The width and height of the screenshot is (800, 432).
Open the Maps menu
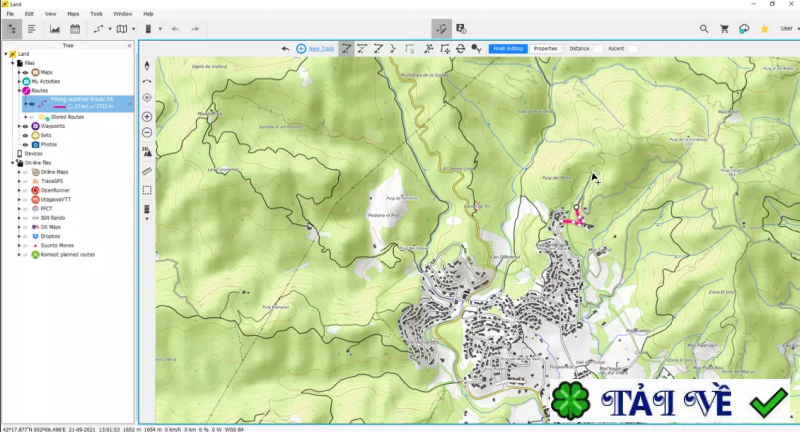73,14
